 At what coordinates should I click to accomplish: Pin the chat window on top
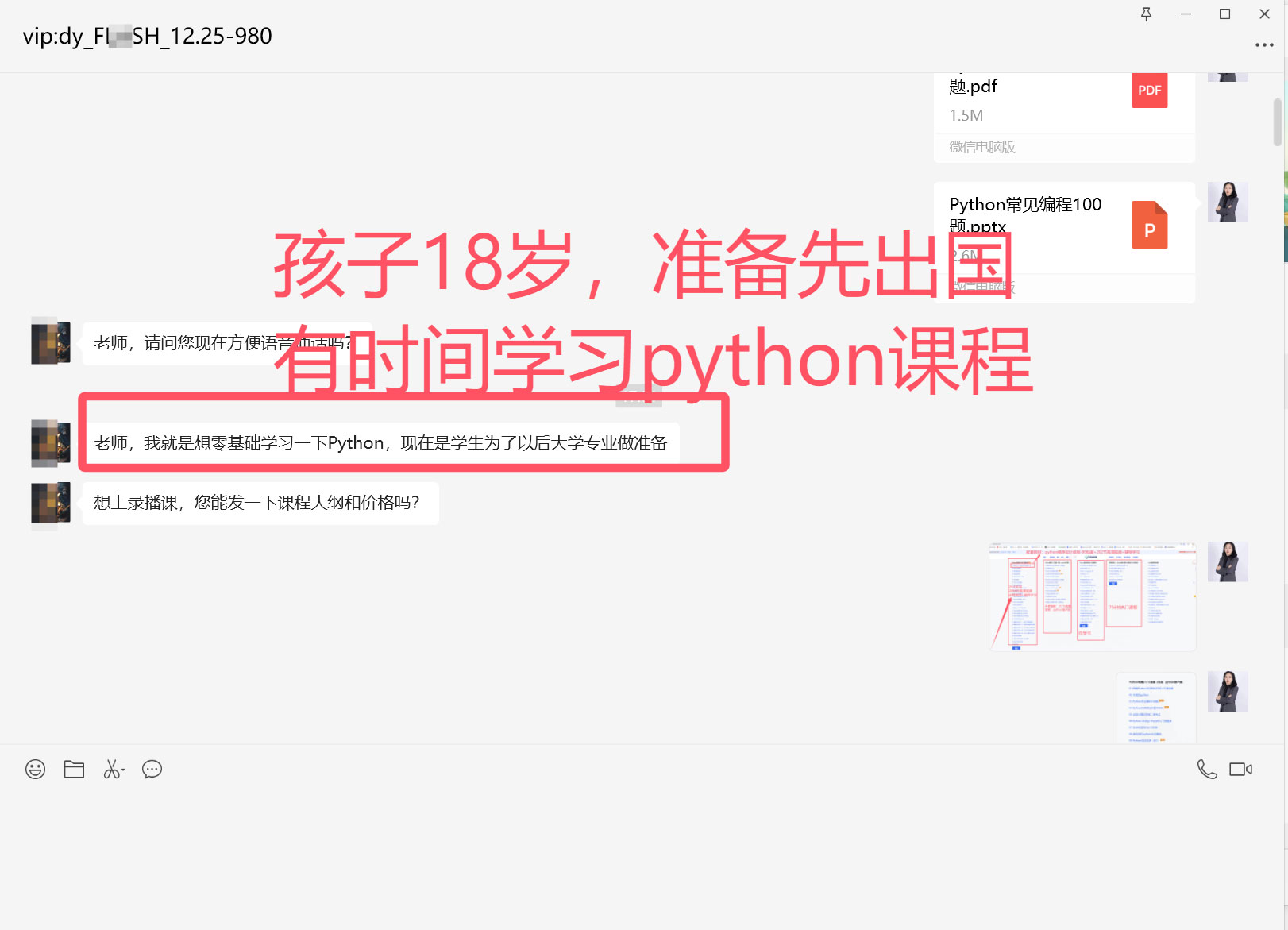point(1146,14)
